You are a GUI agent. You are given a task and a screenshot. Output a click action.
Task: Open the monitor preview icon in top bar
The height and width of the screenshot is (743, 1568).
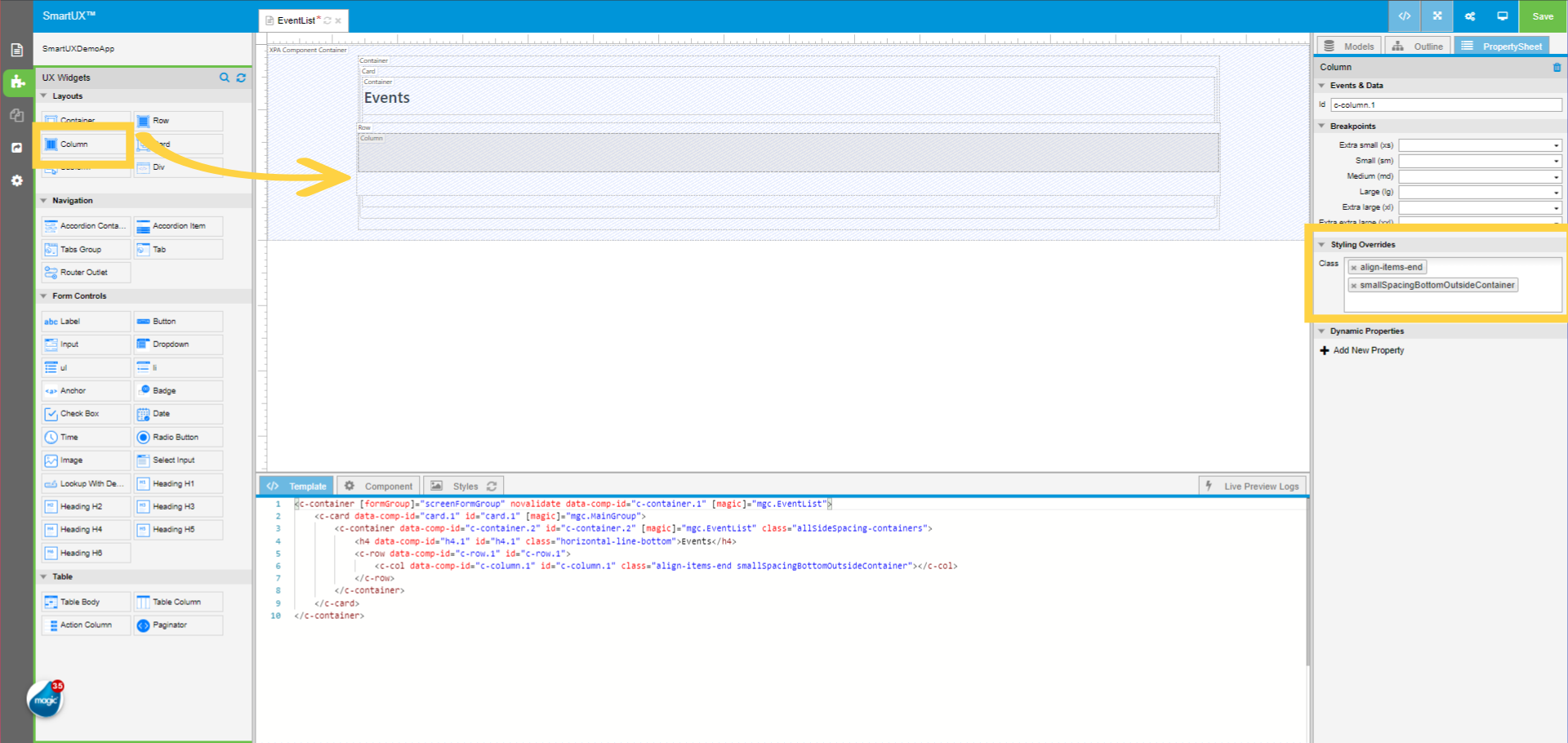1502,16
